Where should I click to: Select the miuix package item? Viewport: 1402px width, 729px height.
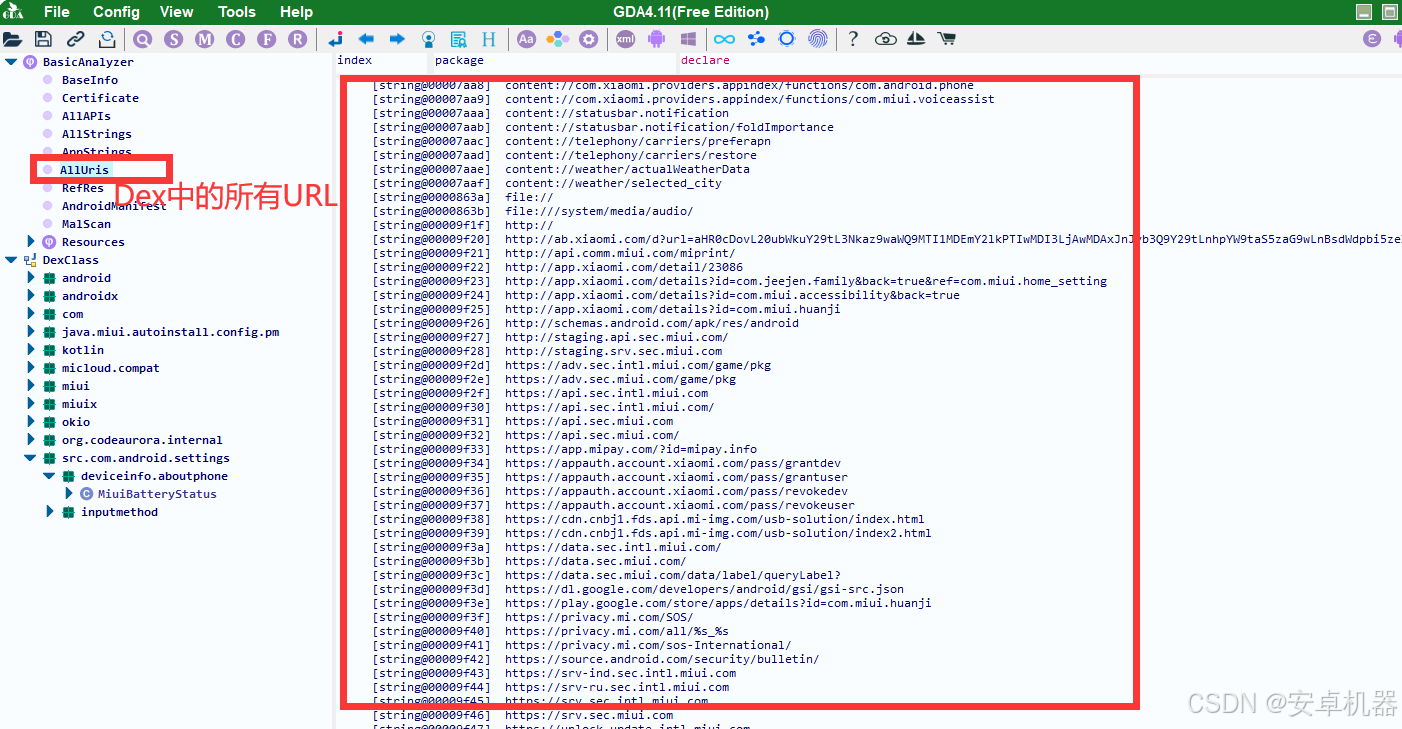[79, 404]
